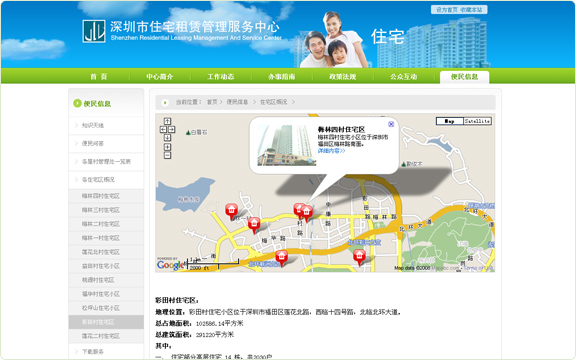Expand 便民问答 sidebar section

click(106, 144)
